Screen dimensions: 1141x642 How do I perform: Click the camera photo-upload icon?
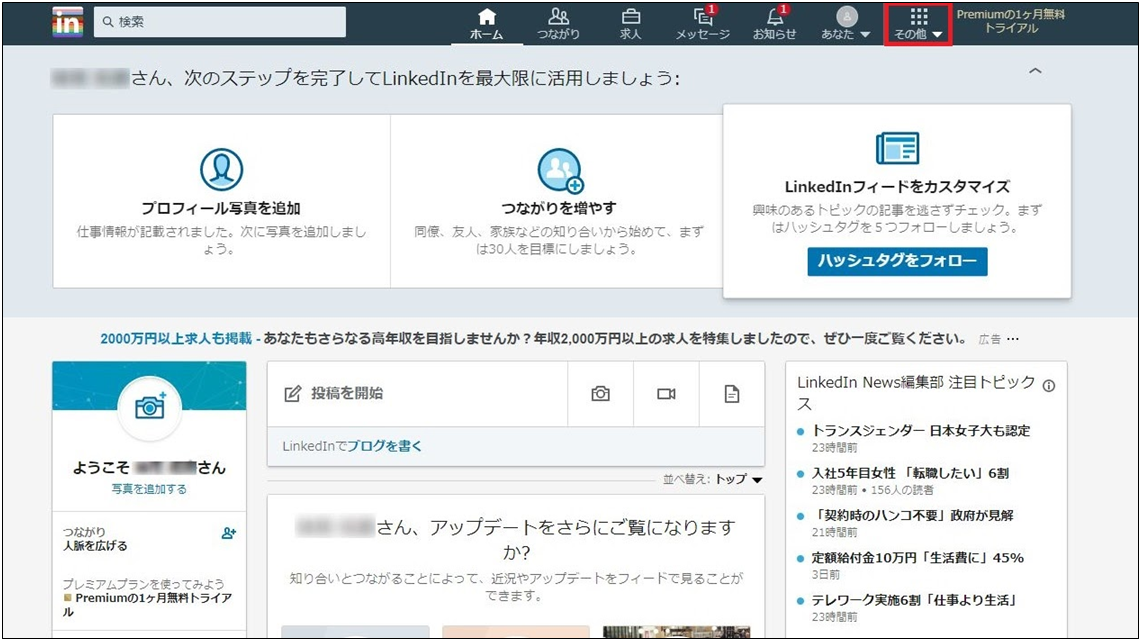pyautogui.click(x=600, y=394)
